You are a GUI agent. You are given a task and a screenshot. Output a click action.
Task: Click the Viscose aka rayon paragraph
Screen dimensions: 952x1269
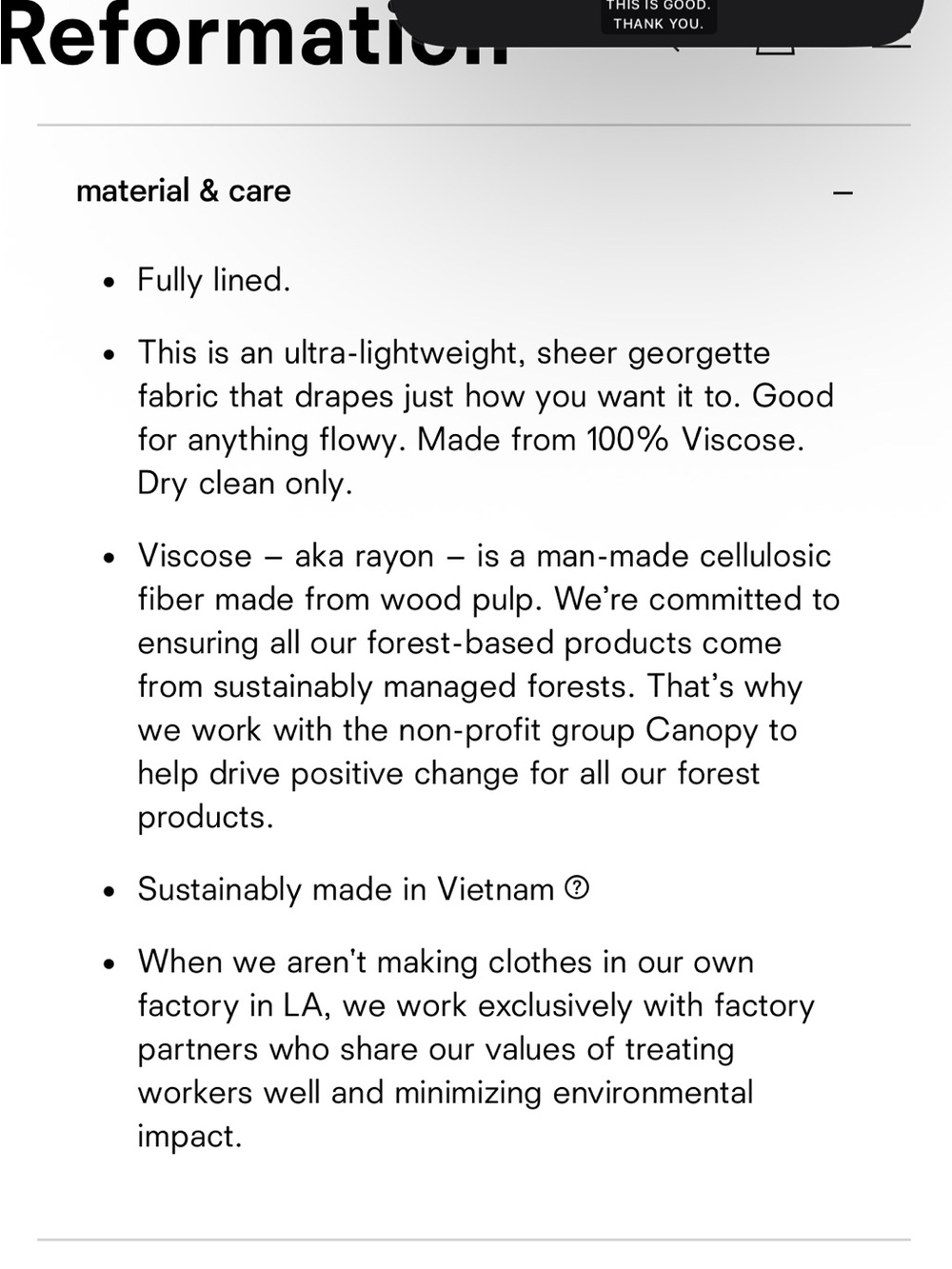click(488, 686)
